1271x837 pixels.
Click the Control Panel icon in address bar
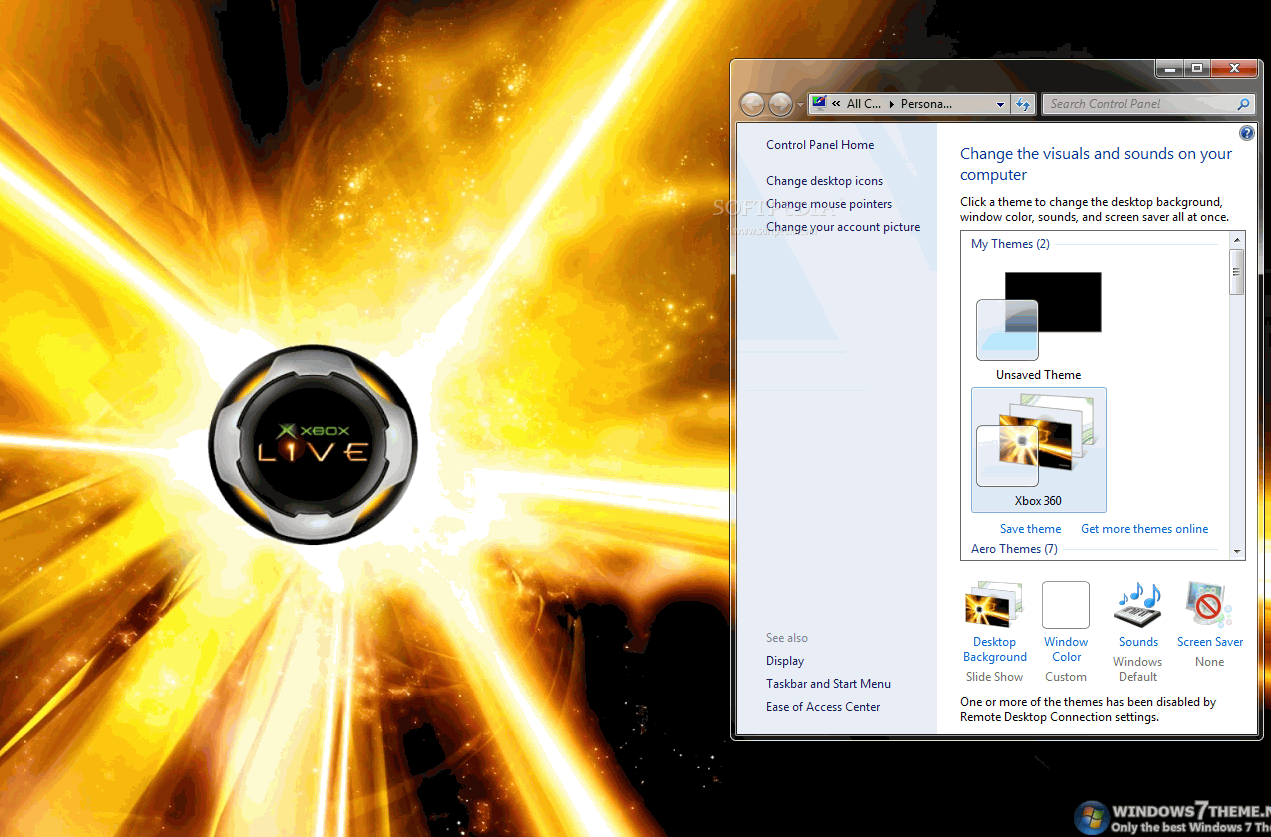click(820, 103)
